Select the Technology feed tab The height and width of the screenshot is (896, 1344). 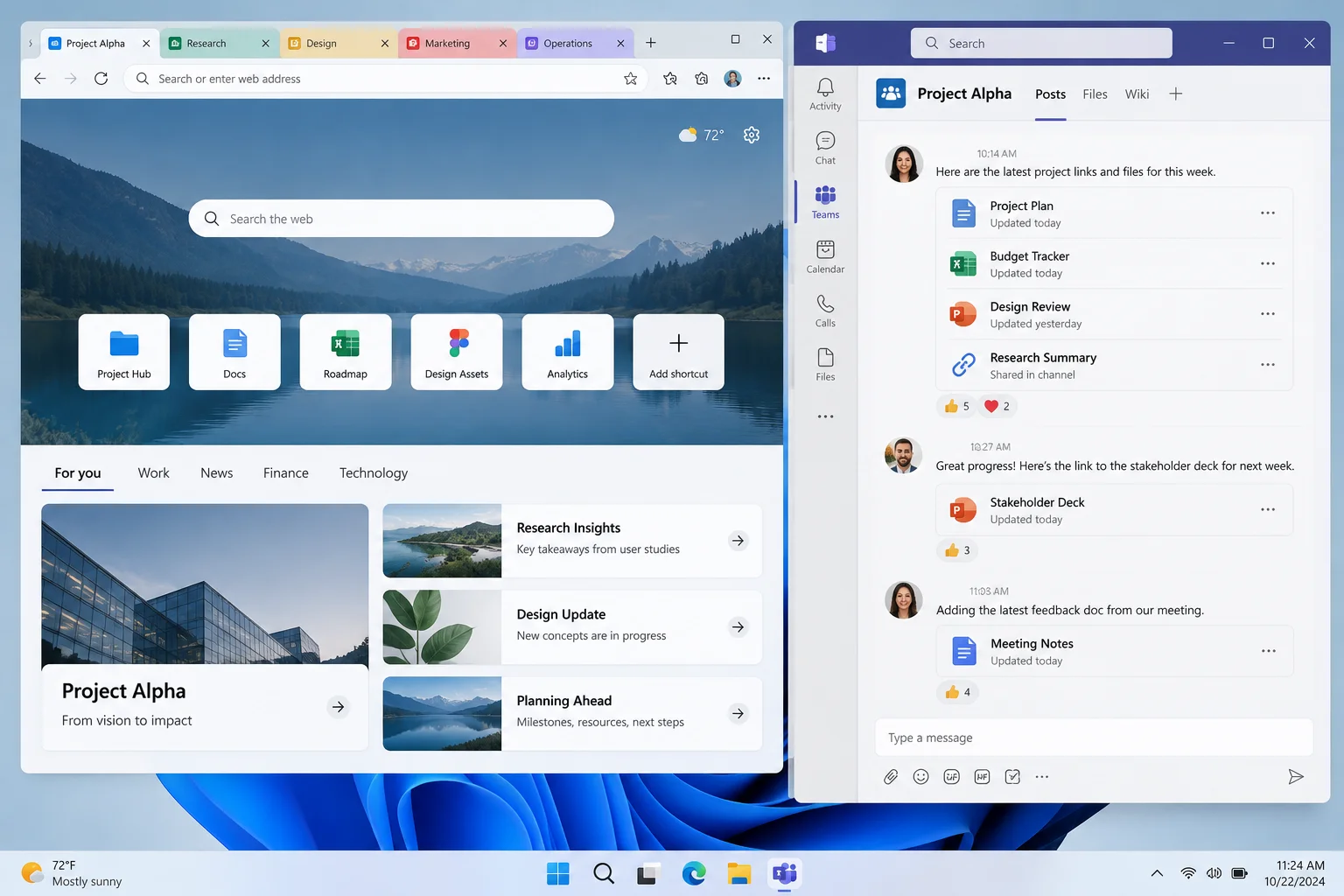pyautogui.click(x=374, y=473)
